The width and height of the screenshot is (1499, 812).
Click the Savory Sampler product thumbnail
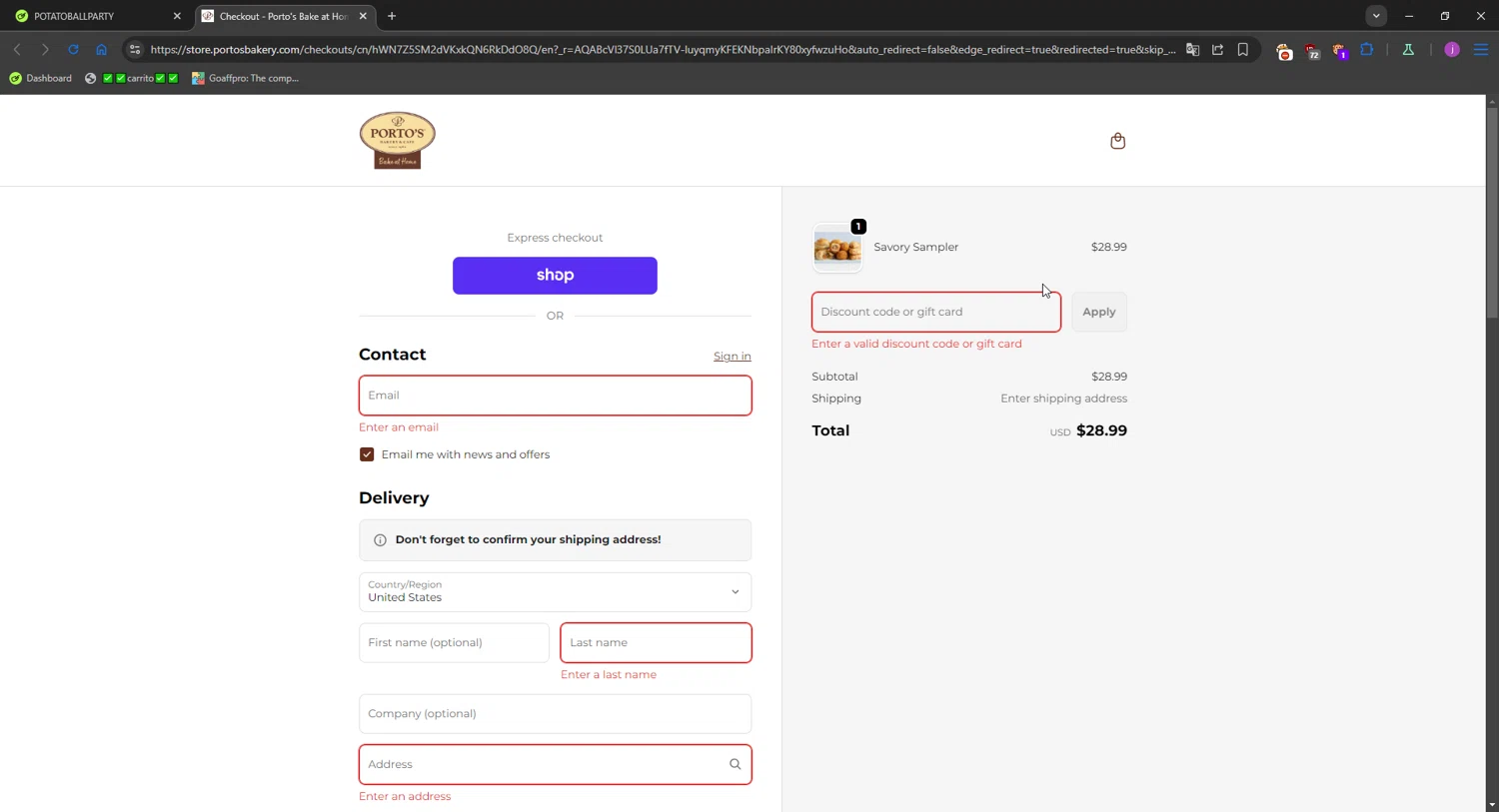click(x=837, y=247)
